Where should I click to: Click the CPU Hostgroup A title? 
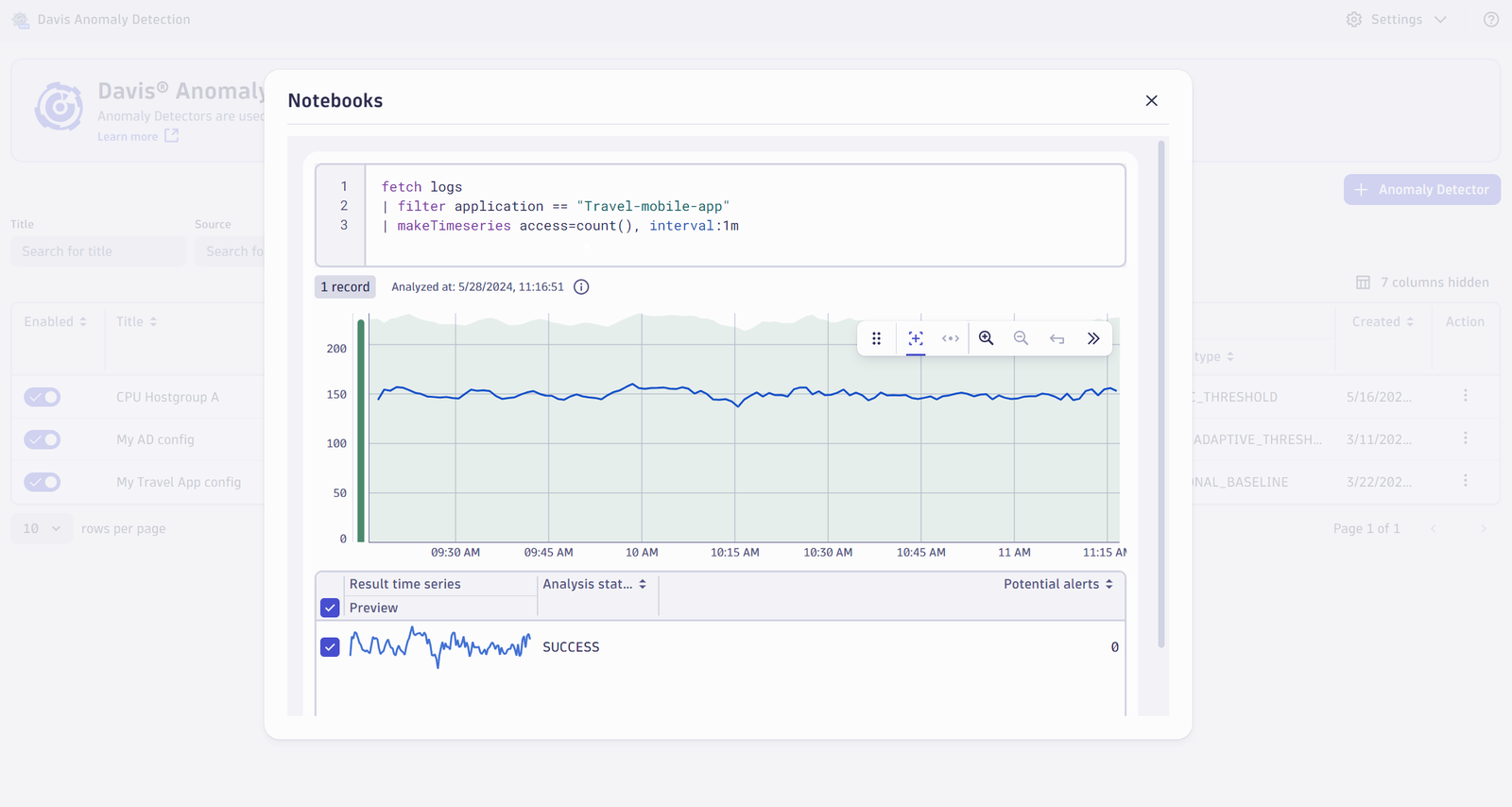[x=167, y=397]
